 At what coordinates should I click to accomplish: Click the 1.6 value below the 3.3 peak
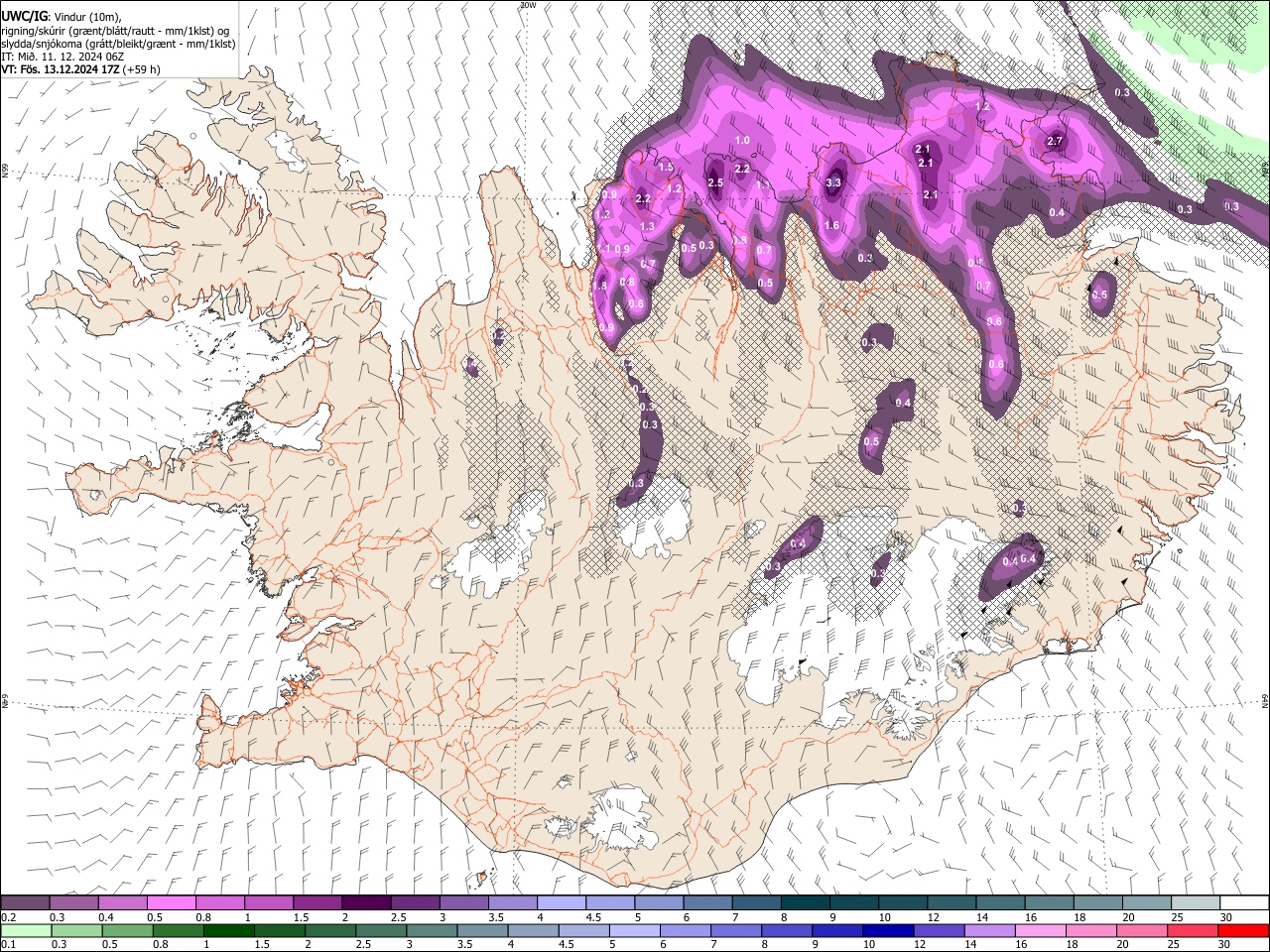click(831, 225)
